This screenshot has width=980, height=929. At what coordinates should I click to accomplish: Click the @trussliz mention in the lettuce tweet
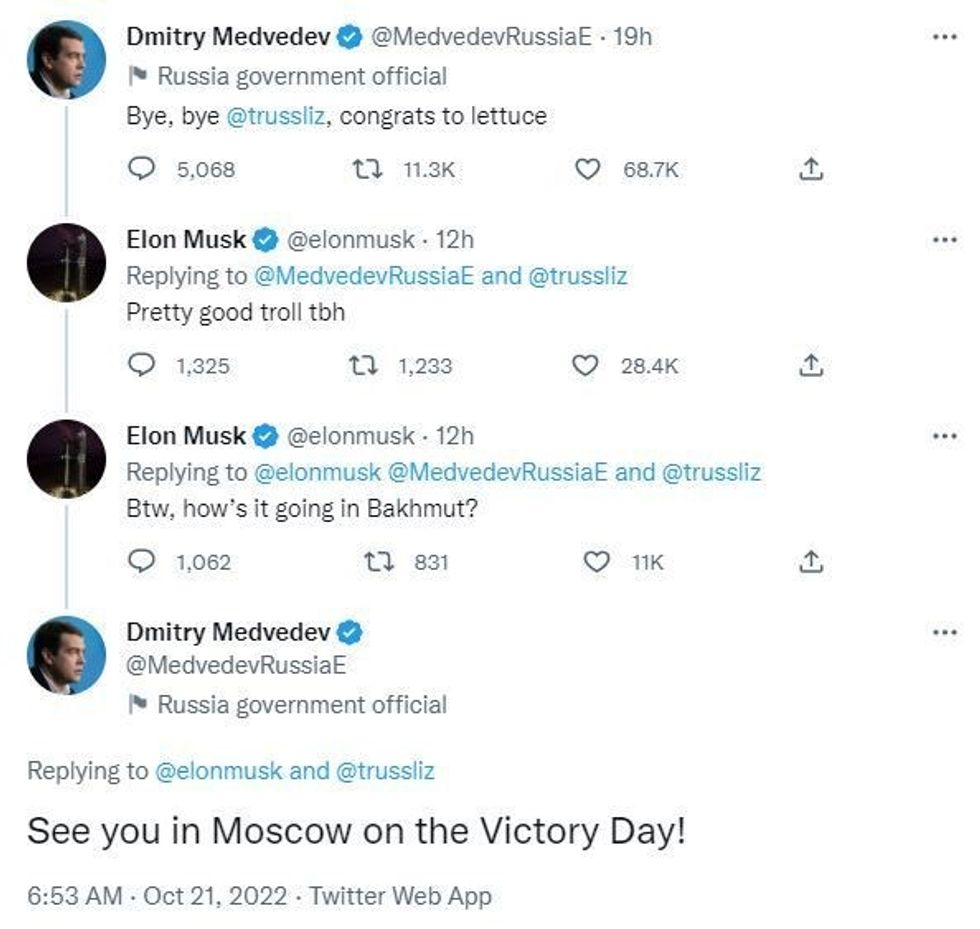click(x=280, y=116)
